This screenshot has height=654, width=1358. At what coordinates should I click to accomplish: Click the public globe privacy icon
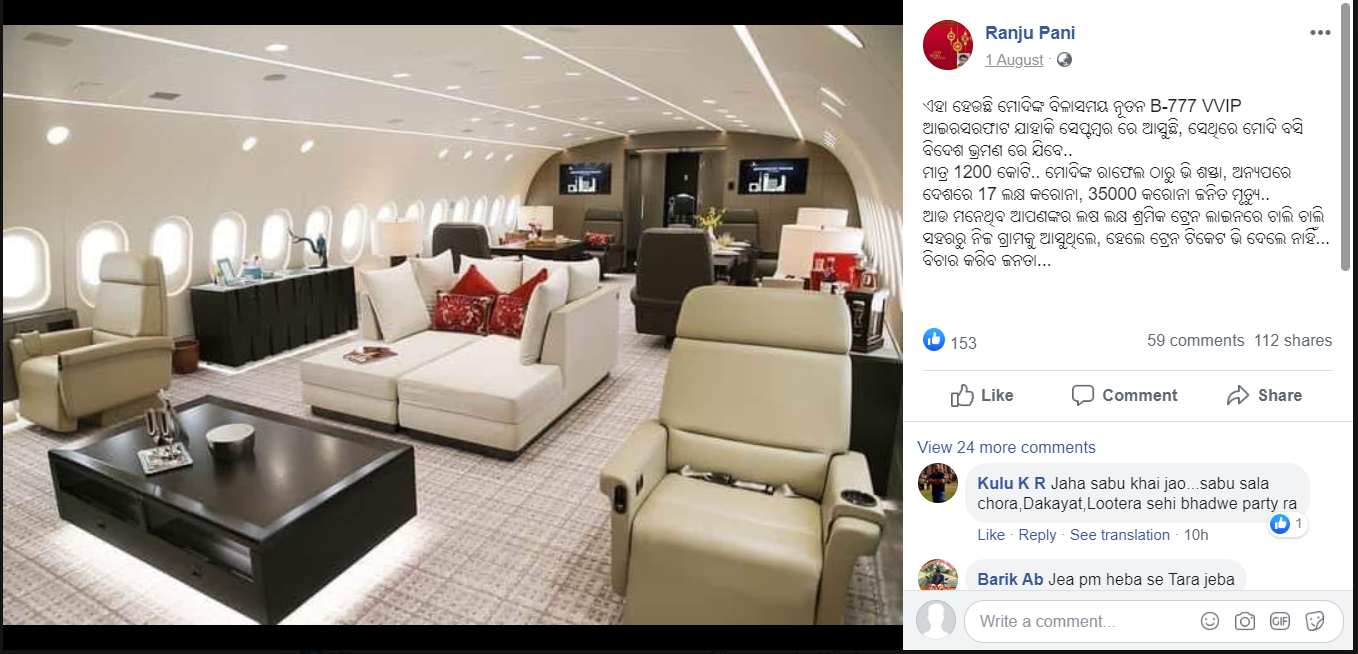(x=1064, y=60)
